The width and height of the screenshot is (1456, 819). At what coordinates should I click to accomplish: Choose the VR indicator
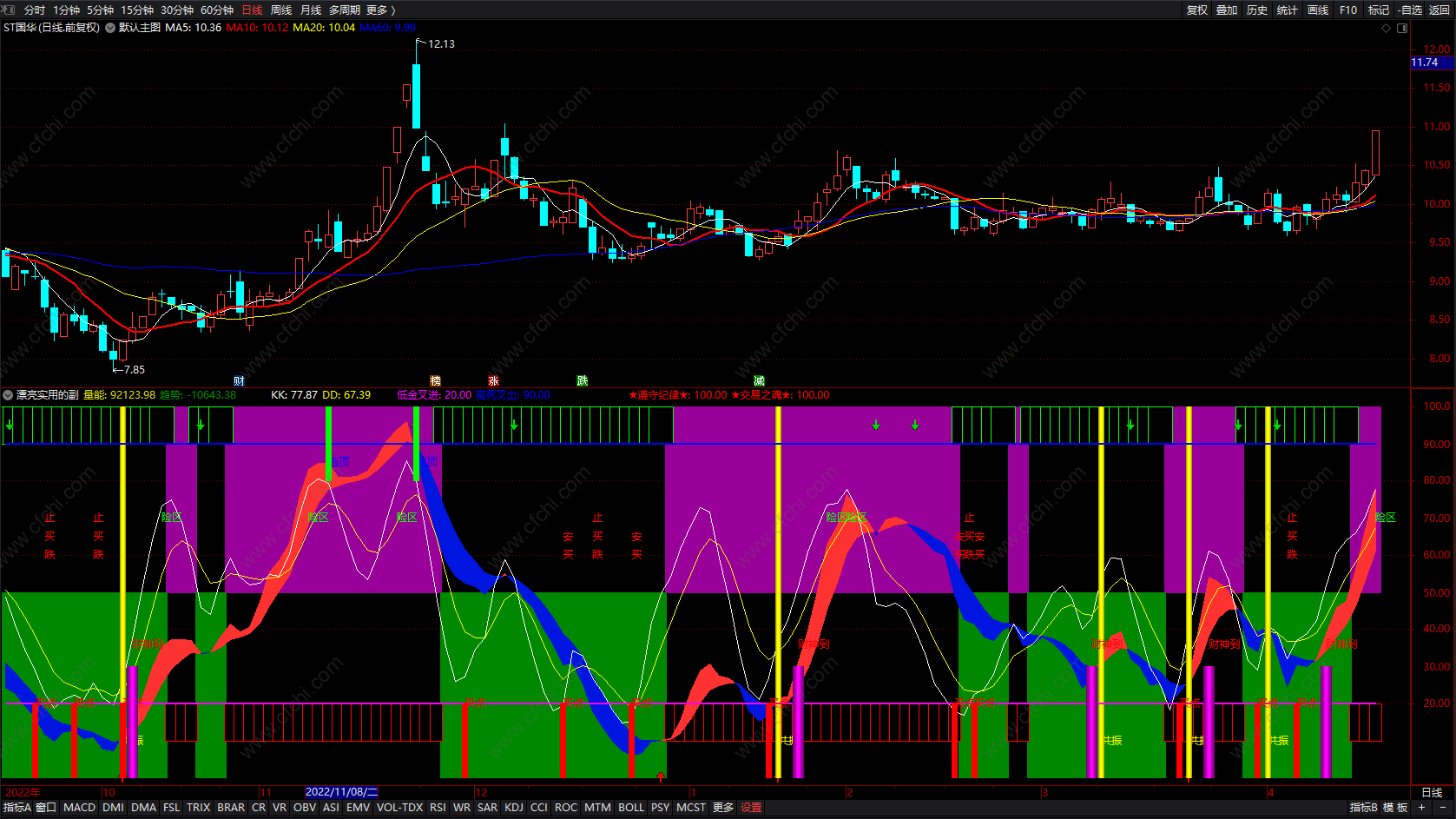point(280,808)
